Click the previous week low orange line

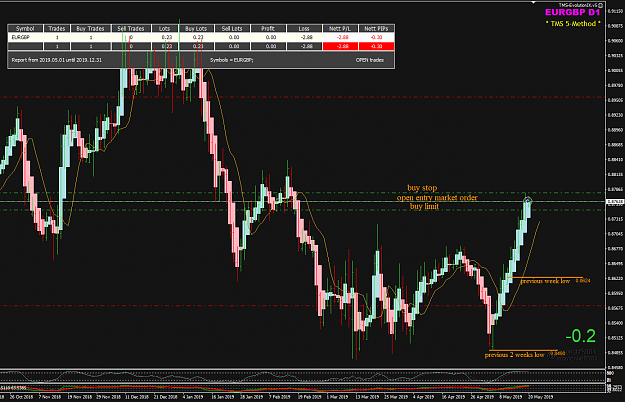coord(544,277)
